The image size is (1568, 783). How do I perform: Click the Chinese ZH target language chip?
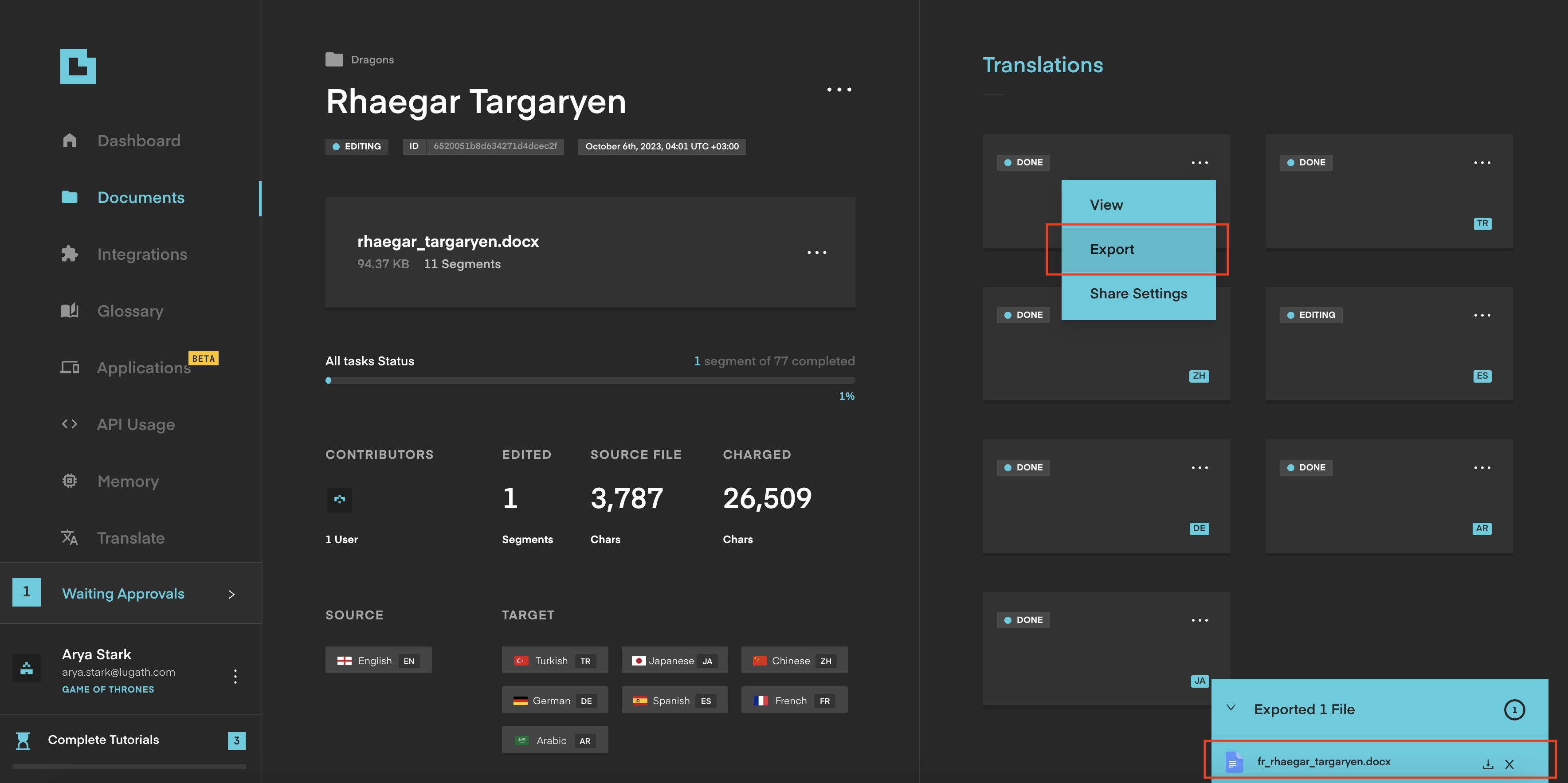click(x=794, y=660)
